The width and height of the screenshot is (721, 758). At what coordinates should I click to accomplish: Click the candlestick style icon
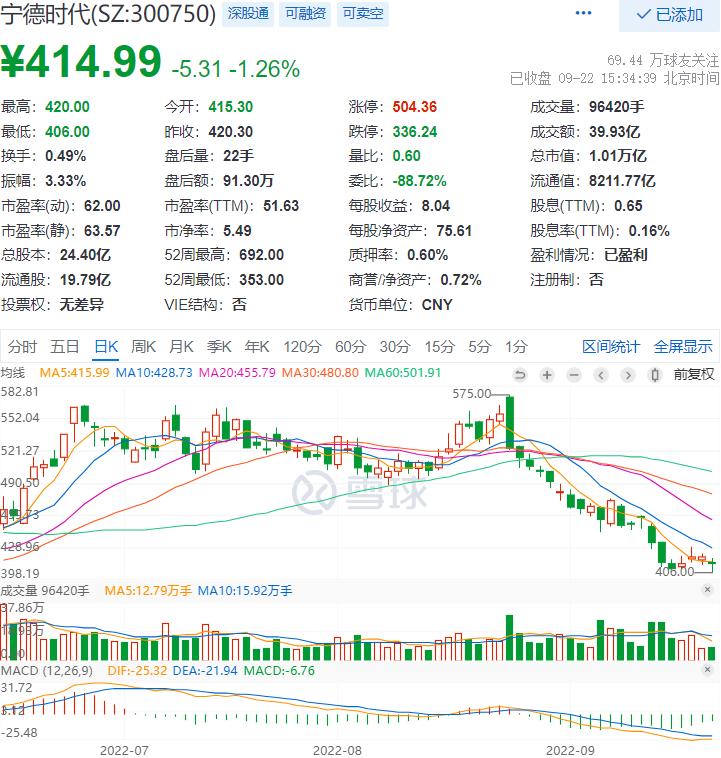pyautogui.click(x=655, y=375)
